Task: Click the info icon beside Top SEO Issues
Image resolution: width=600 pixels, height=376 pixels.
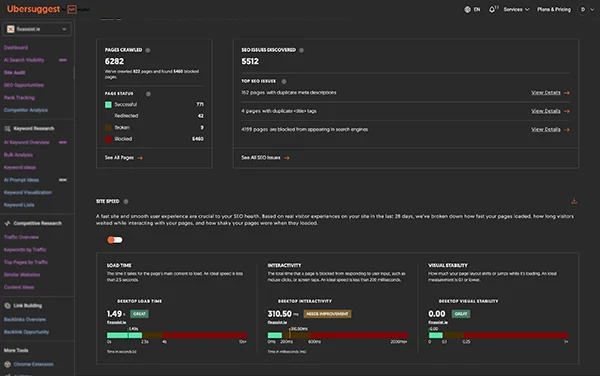Action: click(x=284, y=81)
